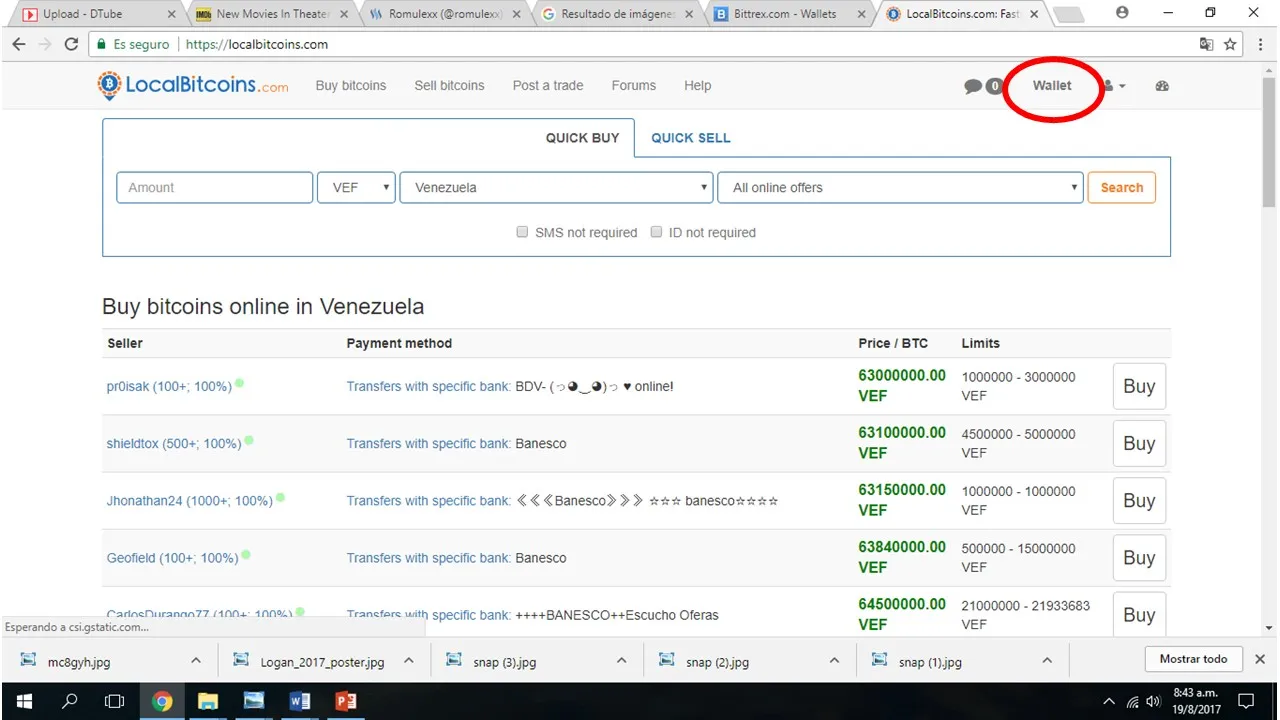Open the Chrome three-dot menu
The width and height of the screenshot is (1280, 720).
coord(1262,44)
